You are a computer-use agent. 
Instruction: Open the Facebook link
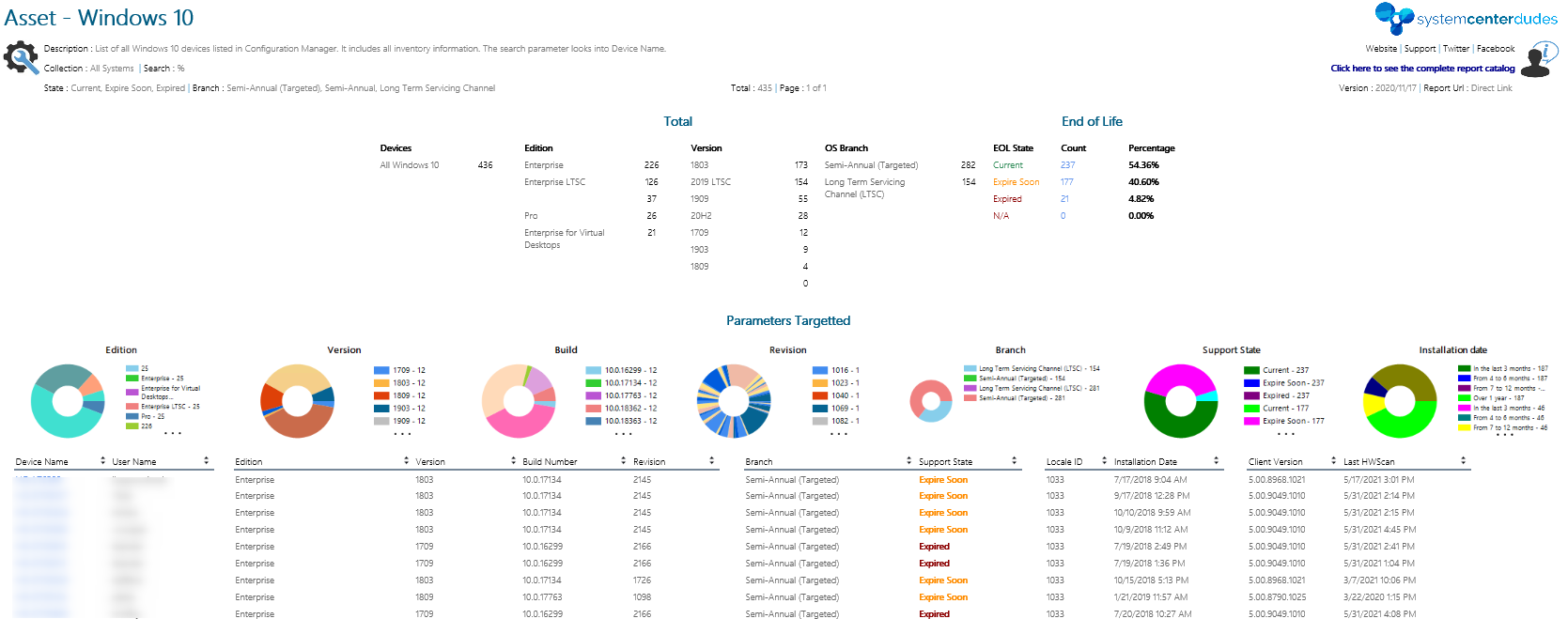[x=1496, y=49]
